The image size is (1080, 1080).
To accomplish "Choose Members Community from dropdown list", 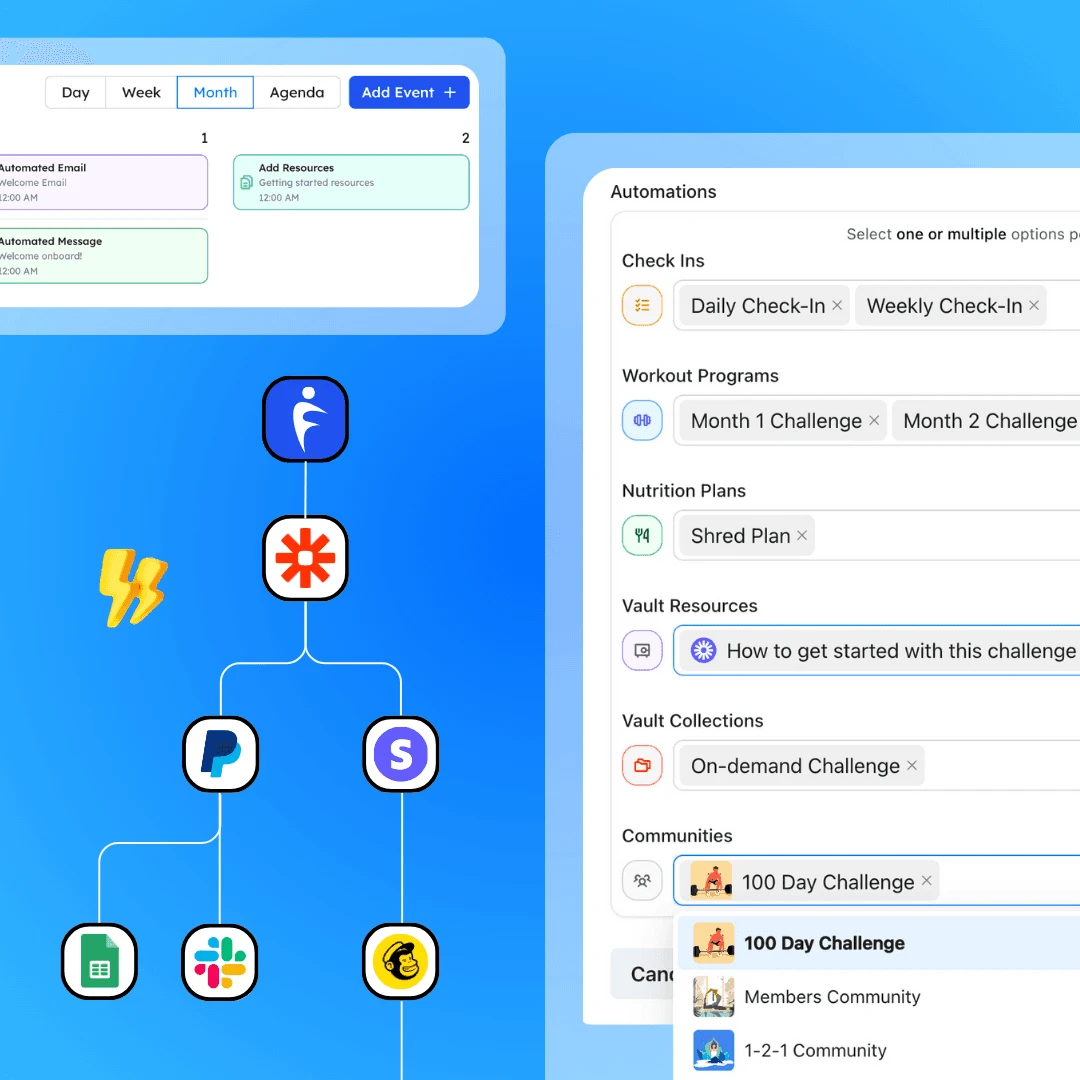I will pyautogui.click(x=879, y=997).
